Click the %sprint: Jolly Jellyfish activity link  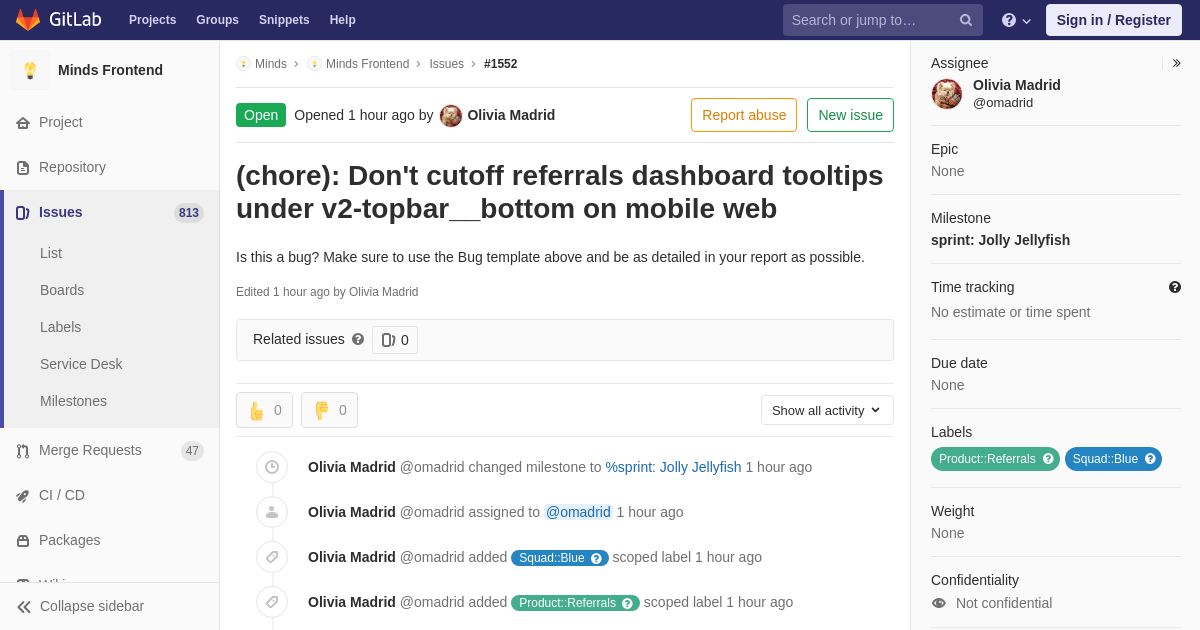(x=673, y=467)
